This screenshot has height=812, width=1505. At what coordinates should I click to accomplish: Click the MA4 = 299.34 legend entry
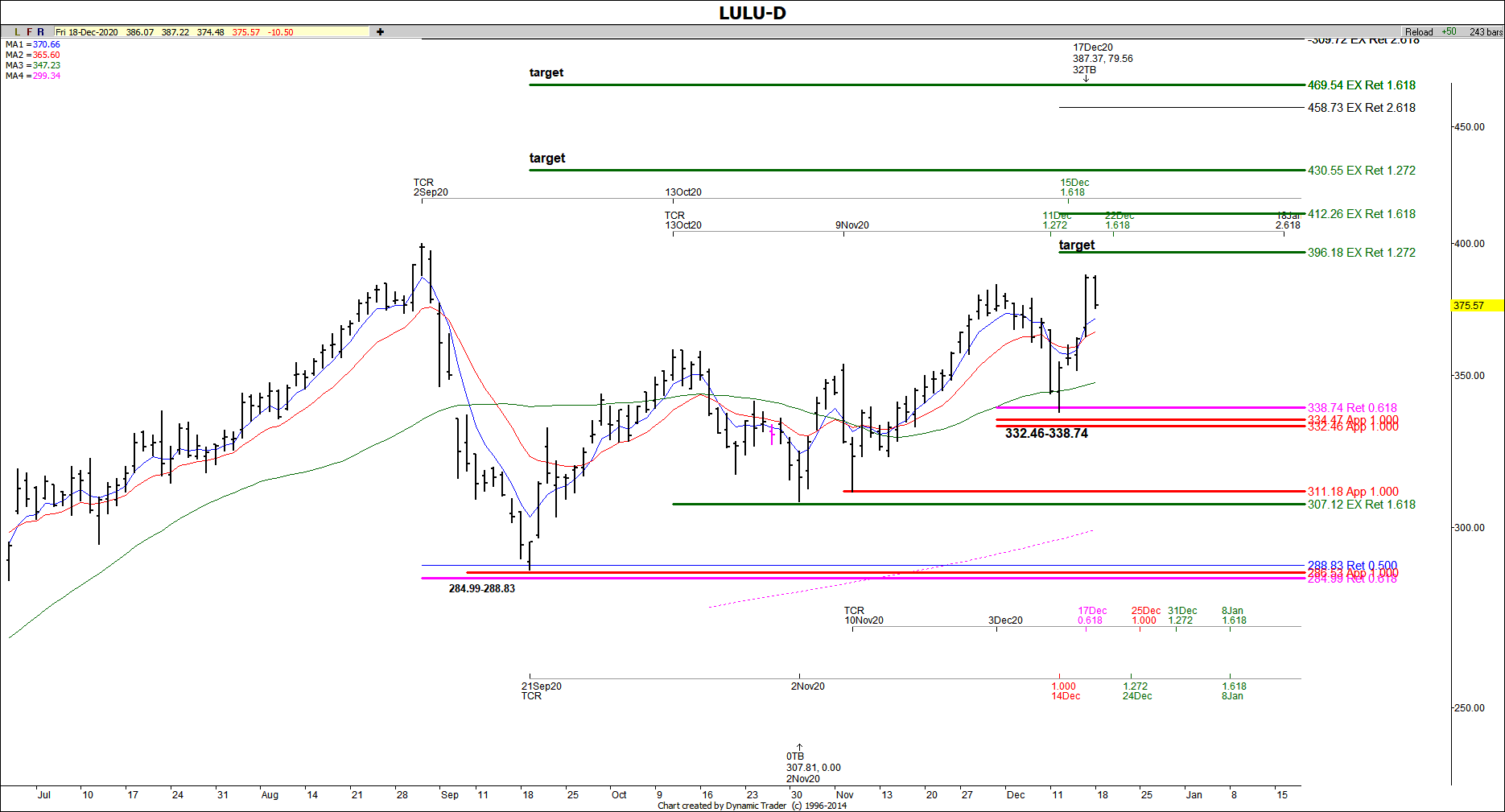click(x=33, y=76)
